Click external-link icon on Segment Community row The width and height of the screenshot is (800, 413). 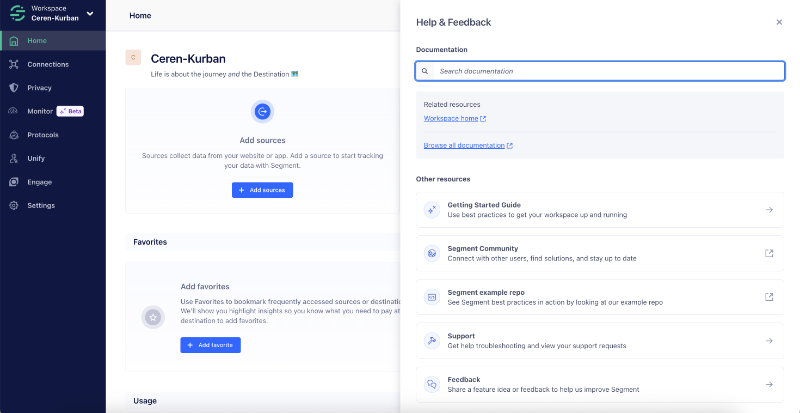(x=769, y=253)
